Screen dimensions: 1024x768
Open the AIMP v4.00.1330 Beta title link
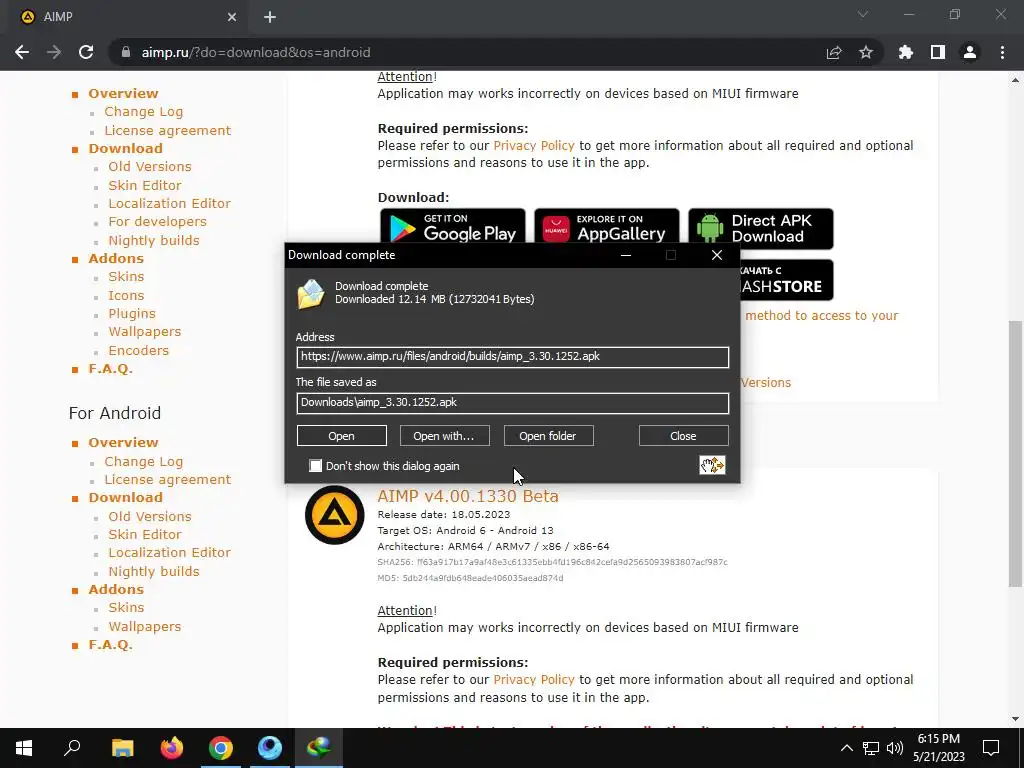pos(468,496)
